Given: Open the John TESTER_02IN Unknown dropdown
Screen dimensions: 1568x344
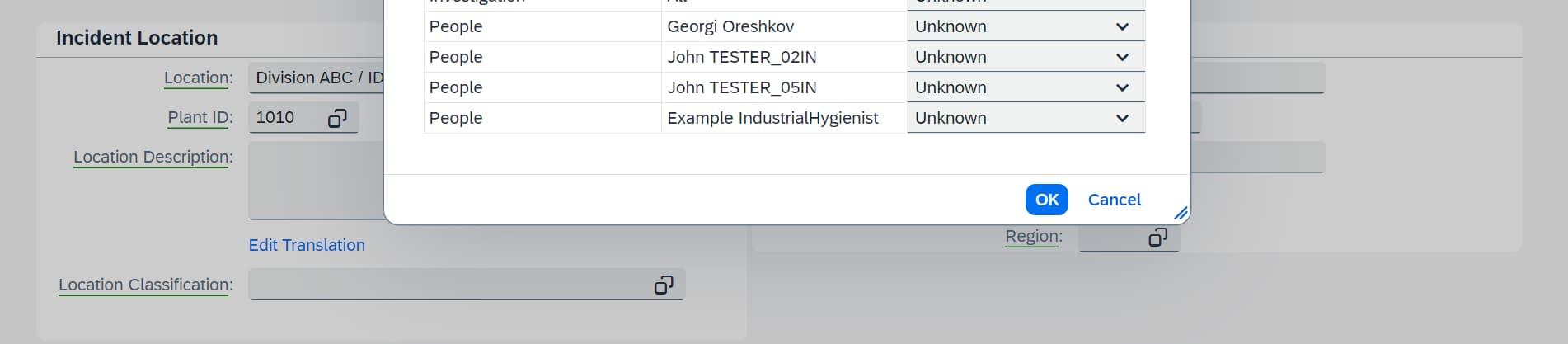Looking at the screenshot, I should [x=1121, y=57].
